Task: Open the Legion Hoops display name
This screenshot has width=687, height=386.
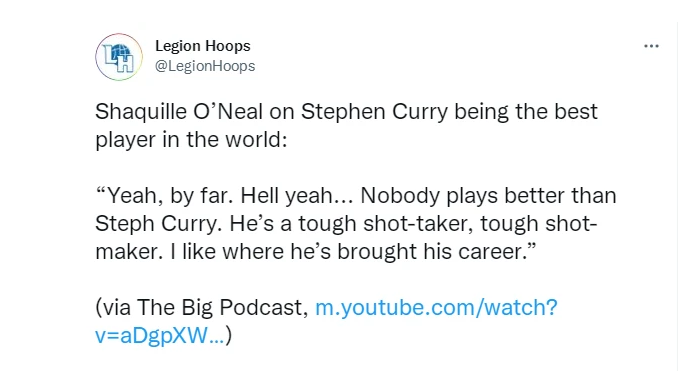Action: (x=203, y=46)
